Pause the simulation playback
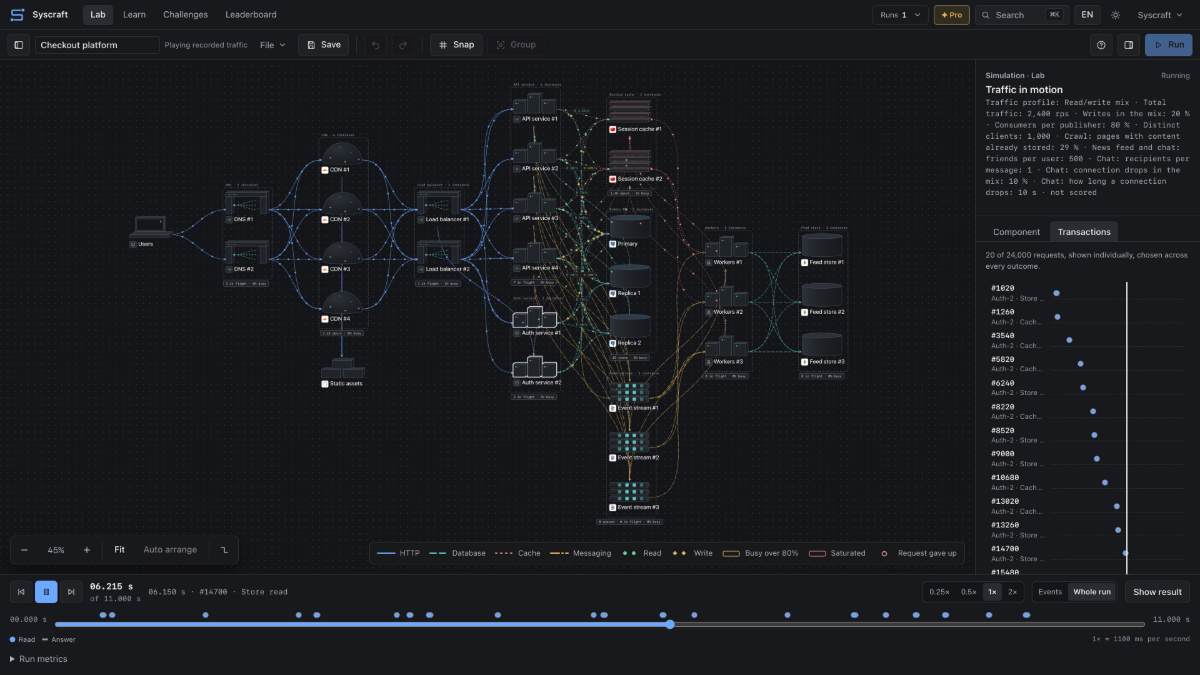Screen dimensions: 1200x675 tap(46, 592)
